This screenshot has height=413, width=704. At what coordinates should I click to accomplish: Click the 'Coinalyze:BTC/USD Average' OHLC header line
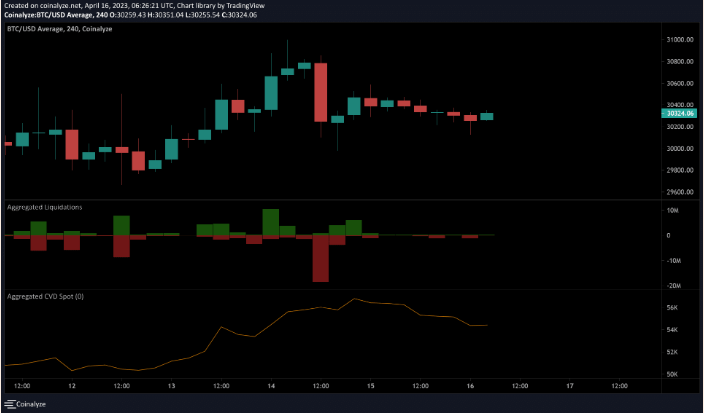tap(130, 15)
